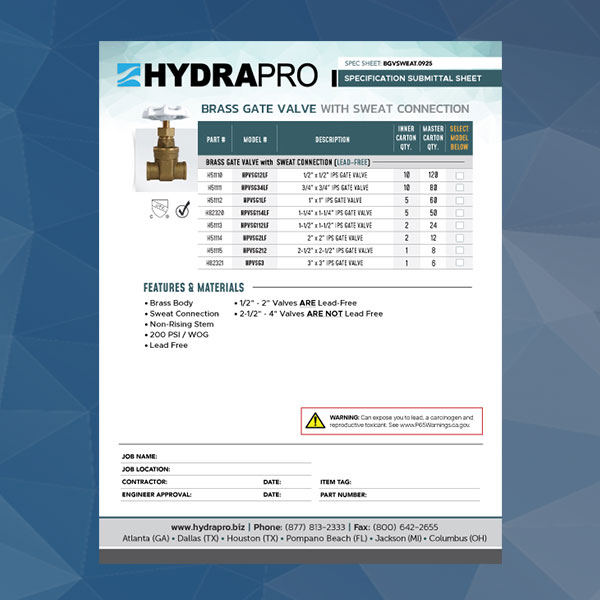
Task: Click the Job Location field line
Action: [216, 469]
